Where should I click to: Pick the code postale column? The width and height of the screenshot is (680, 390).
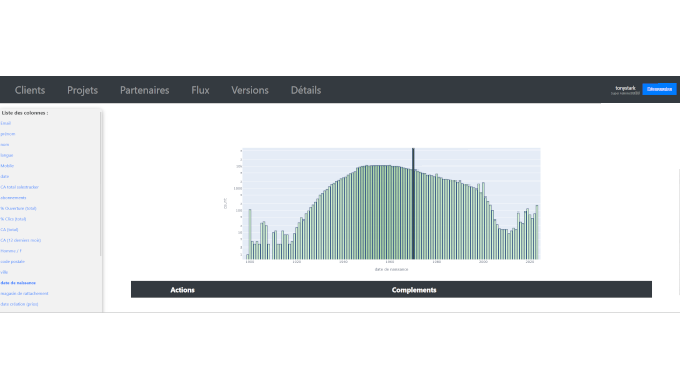pos(13,262)
